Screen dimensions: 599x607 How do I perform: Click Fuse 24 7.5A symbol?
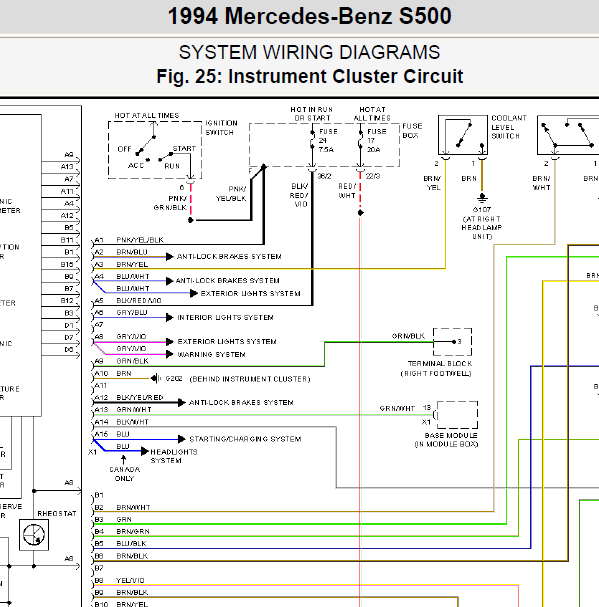pos(312,141)
